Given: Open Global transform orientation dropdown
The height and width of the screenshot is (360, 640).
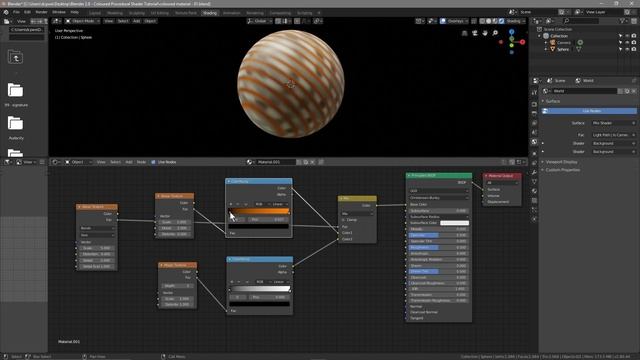Looking at the screenshot, I should pos(260,21).
